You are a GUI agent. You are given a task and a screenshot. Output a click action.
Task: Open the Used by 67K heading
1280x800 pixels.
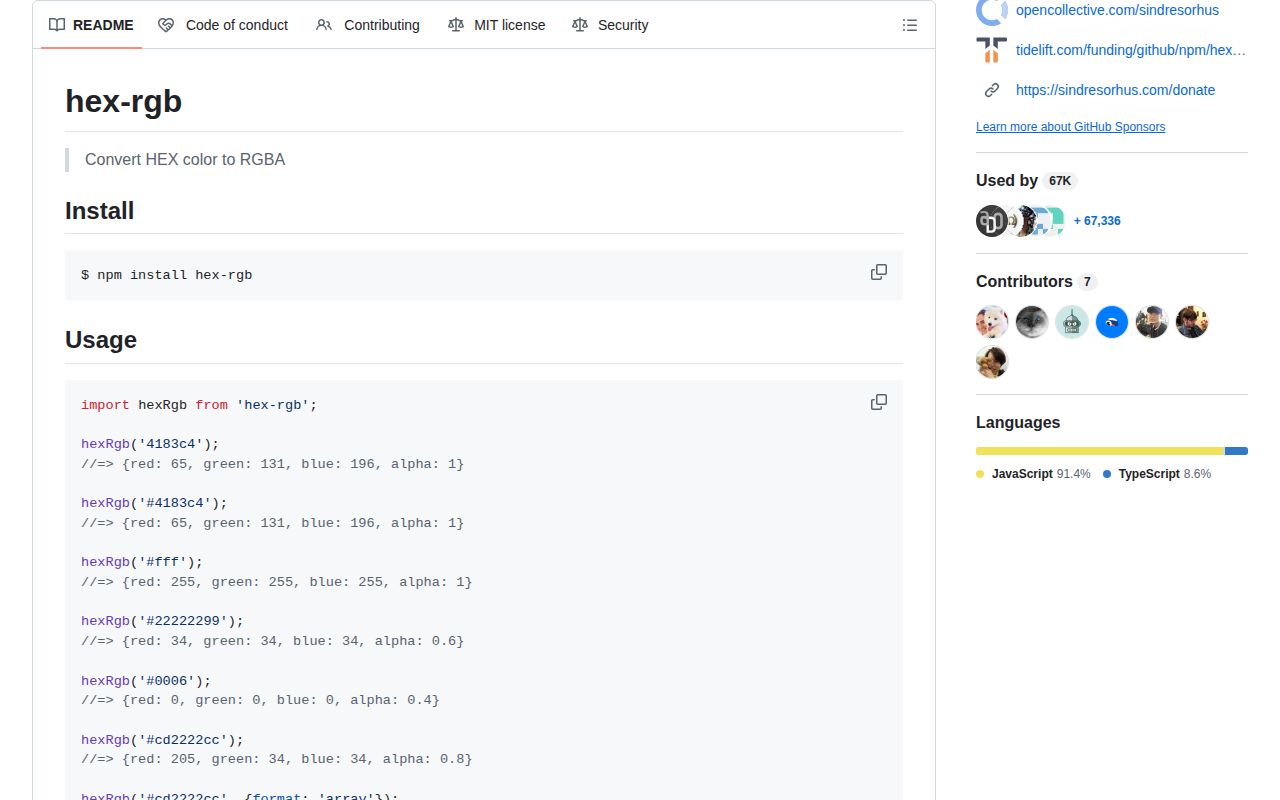pyautogui.click(x=1026, y=181)
